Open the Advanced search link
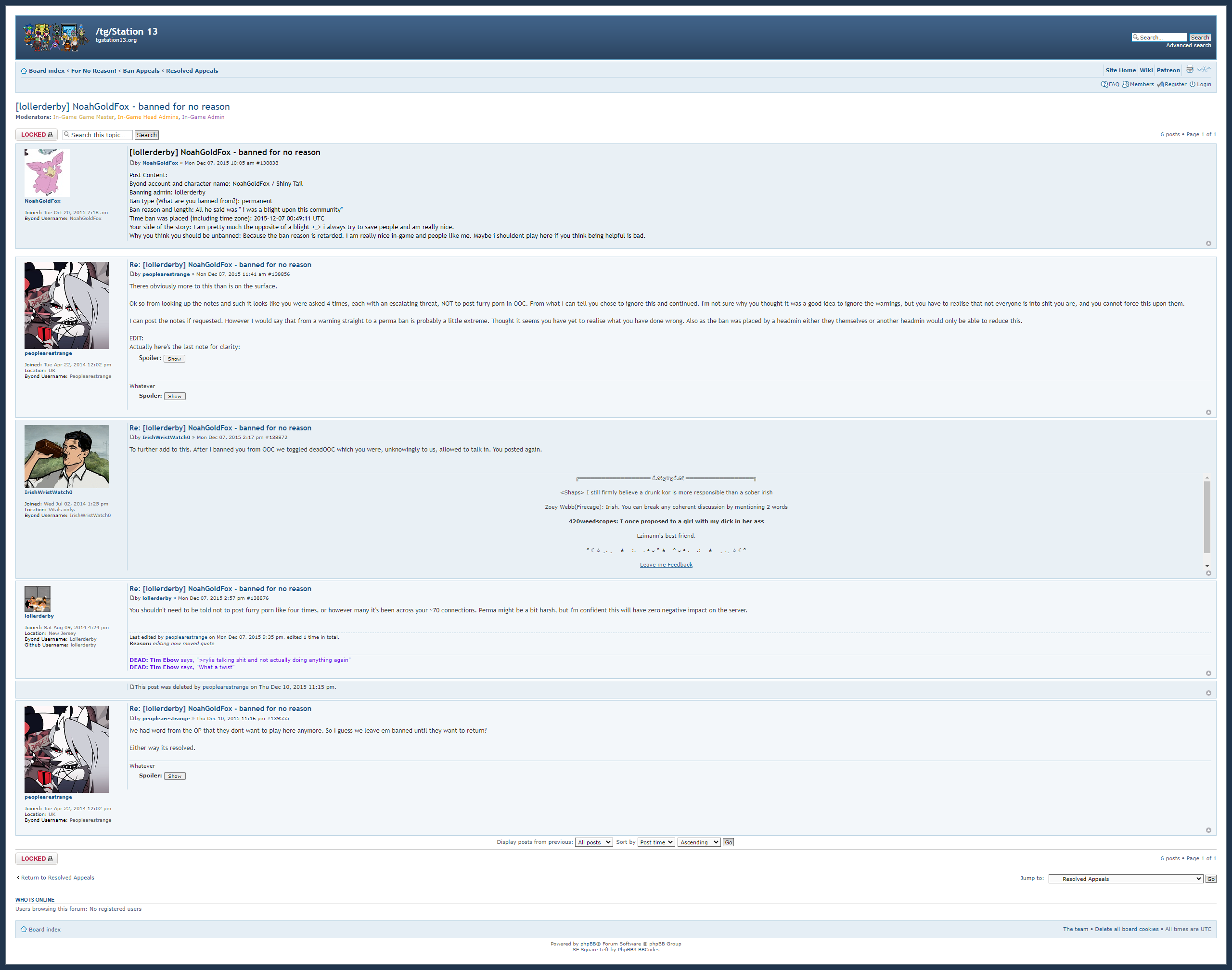 pos(1188,45)
